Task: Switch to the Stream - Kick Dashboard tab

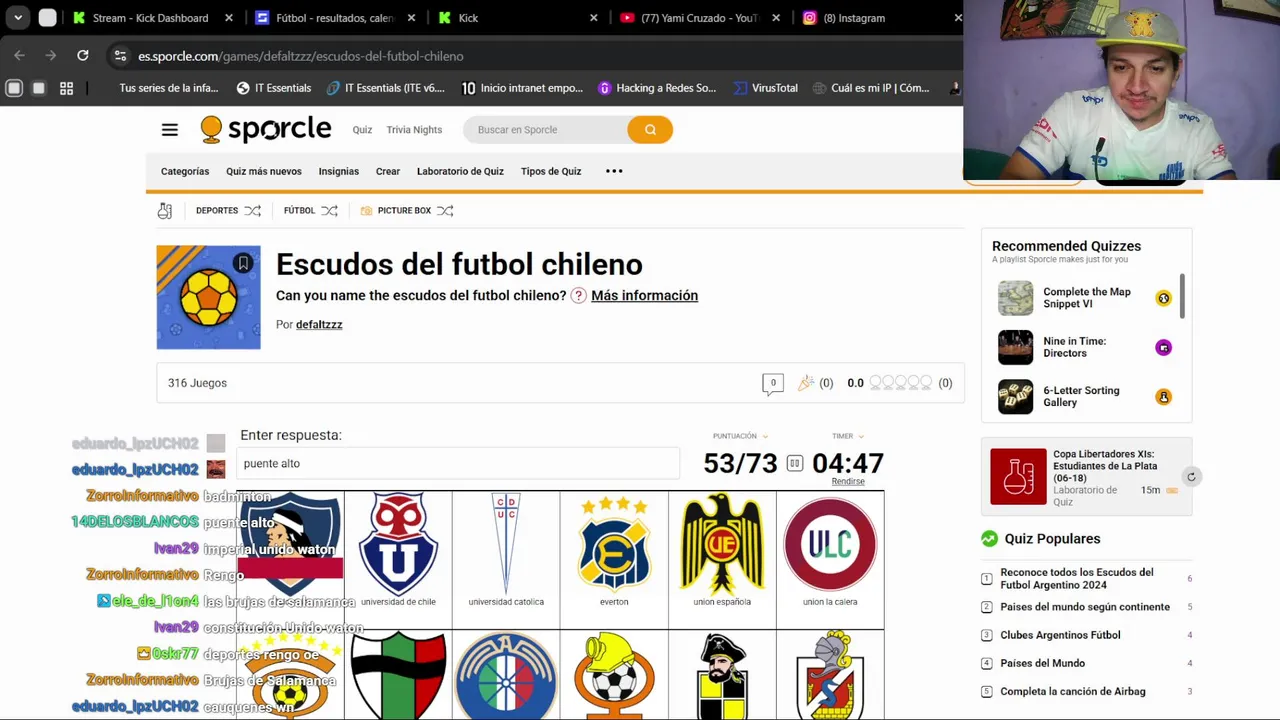Action: [x=150, y=18]
